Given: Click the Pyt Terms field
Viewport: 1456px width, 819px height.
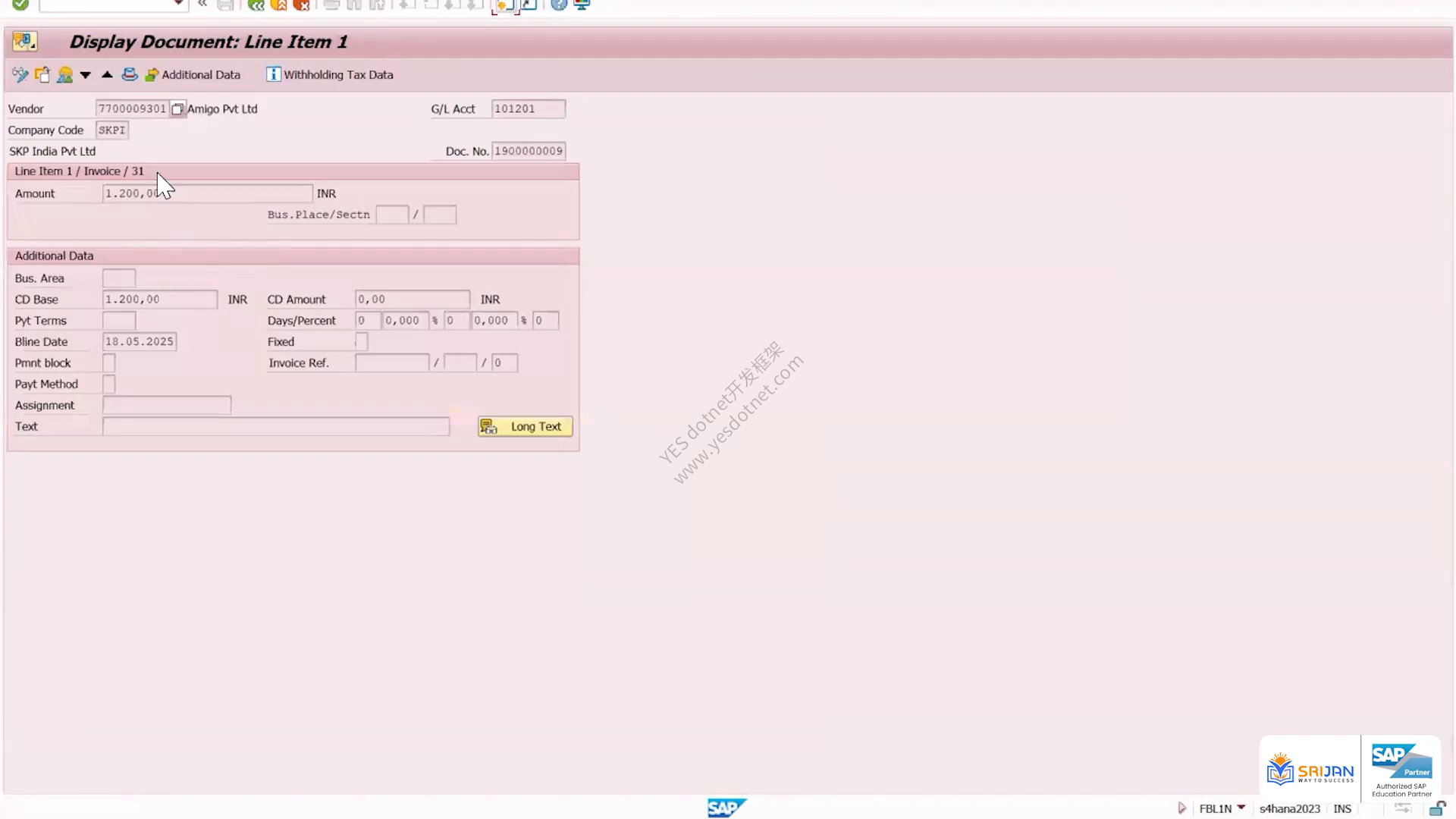Looking at the screenshot, I should pos(119,321).
